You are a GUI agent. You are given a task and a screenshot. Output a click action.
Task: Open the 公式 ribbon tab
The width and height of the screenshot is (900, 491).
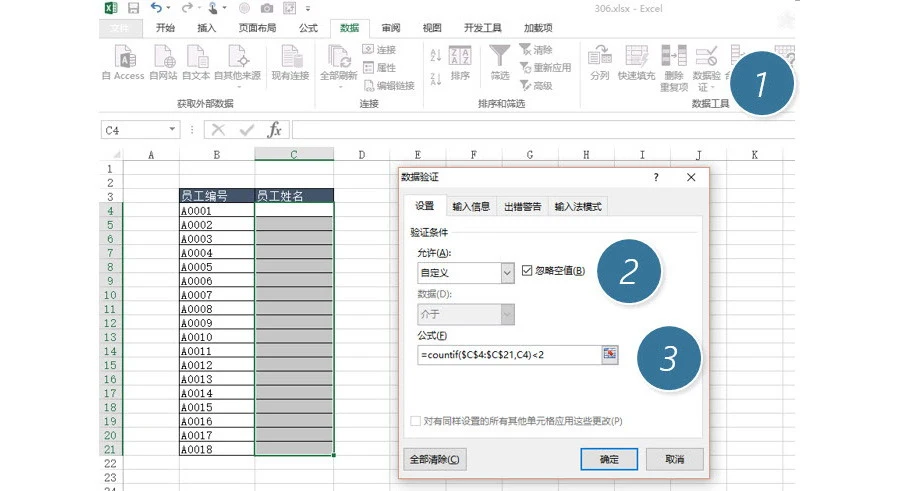(308, 28)
